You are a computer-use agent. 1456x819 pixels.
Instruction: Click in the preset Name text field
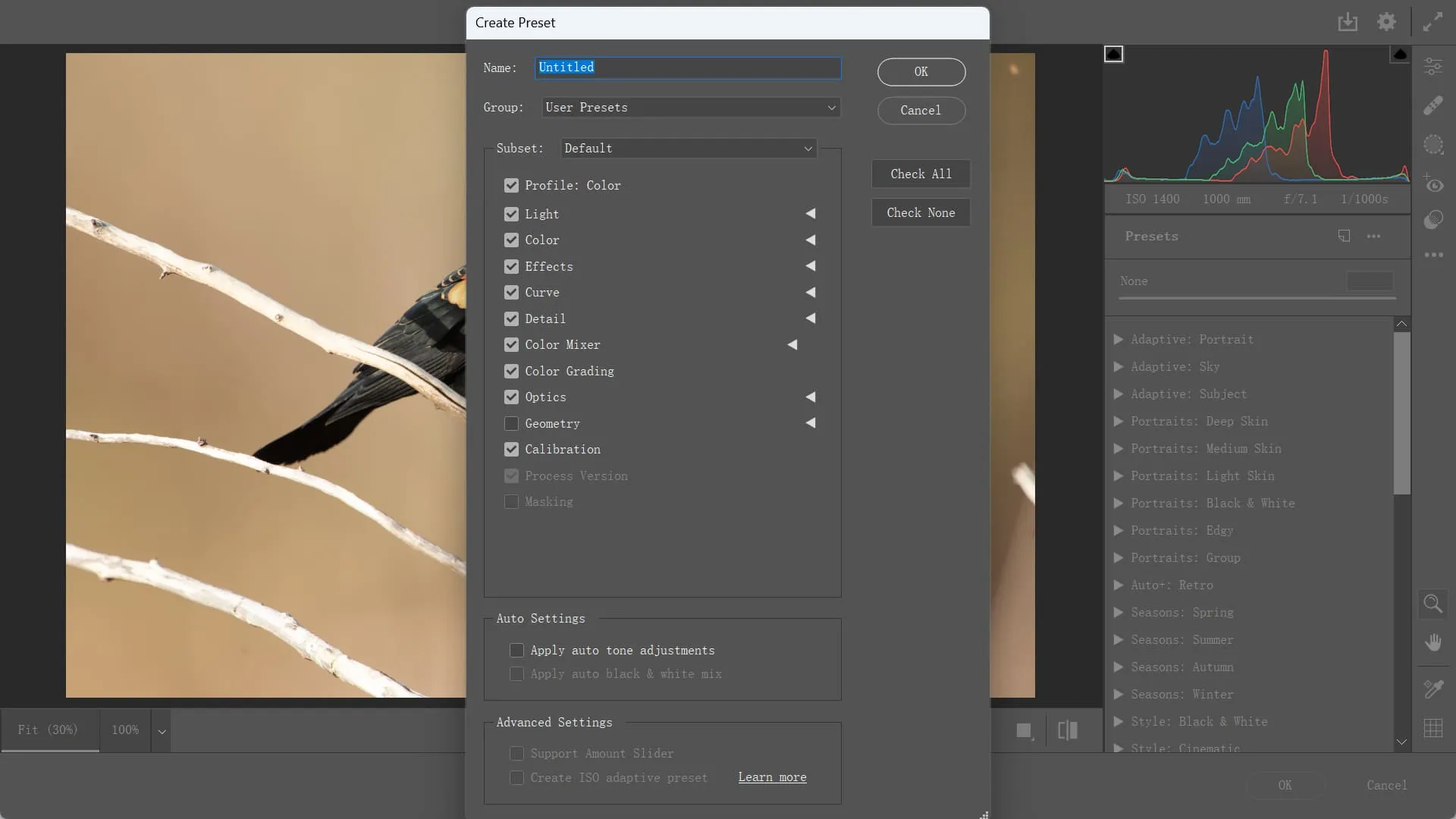[686, 67]
